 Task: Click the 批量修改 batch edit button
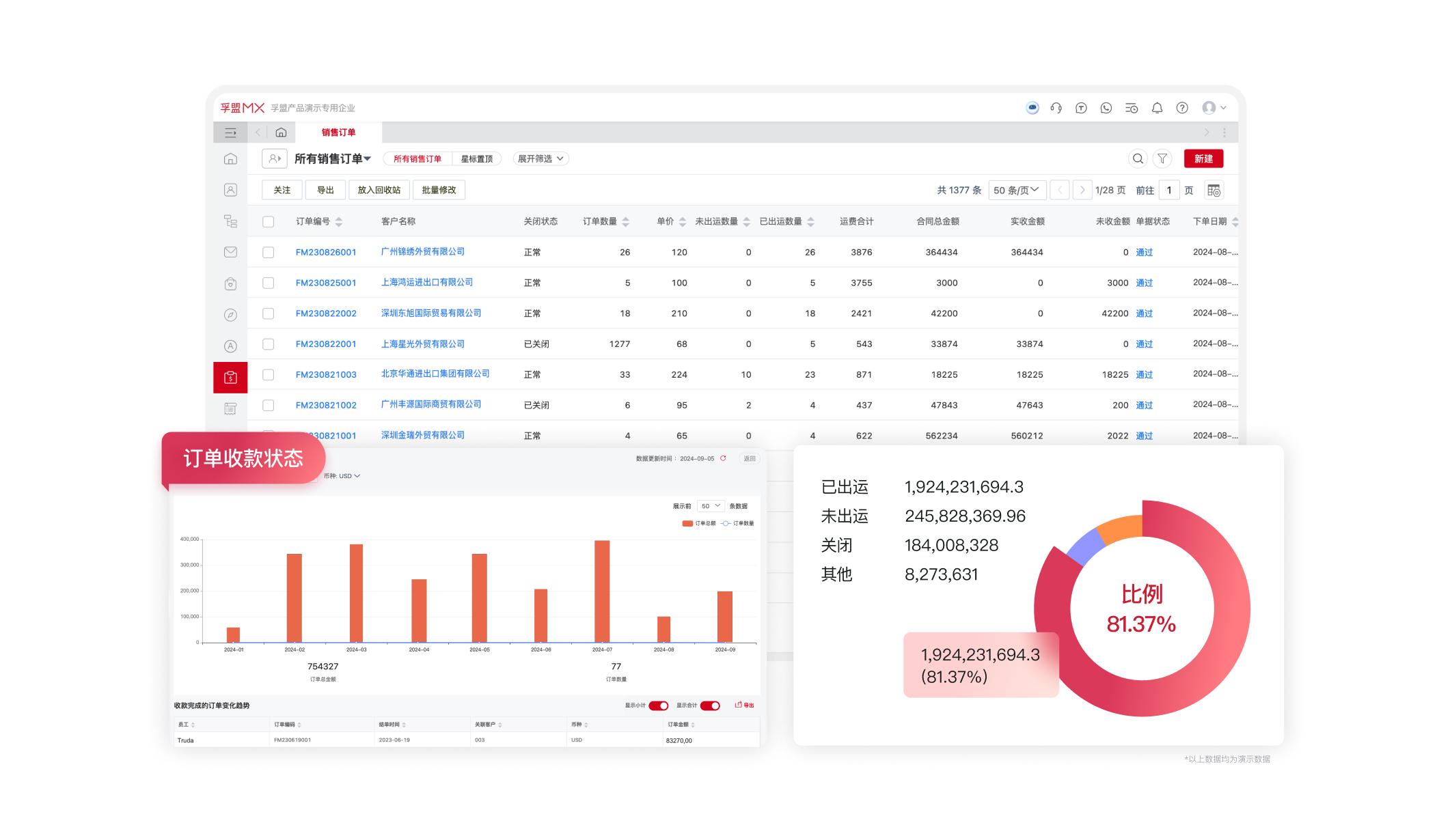point(438,189)
